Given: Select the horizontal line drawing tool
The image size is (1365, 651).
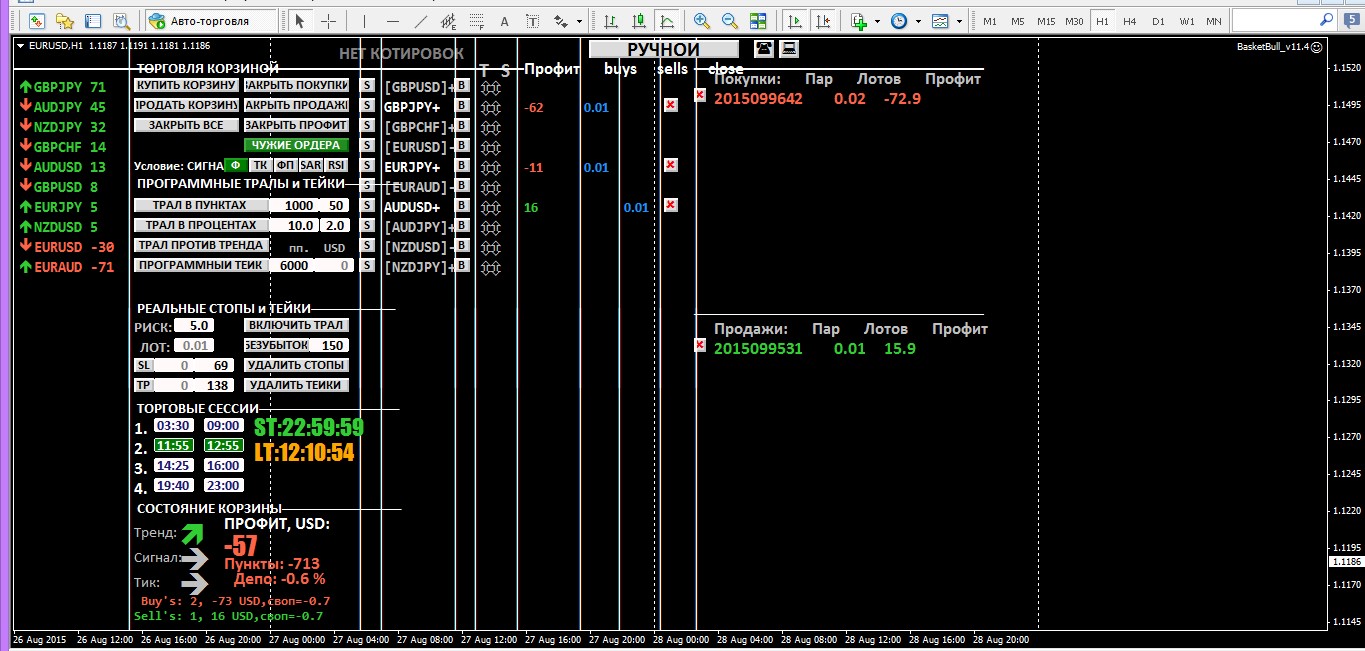Looking at the screenshot, I should [392, 20].
